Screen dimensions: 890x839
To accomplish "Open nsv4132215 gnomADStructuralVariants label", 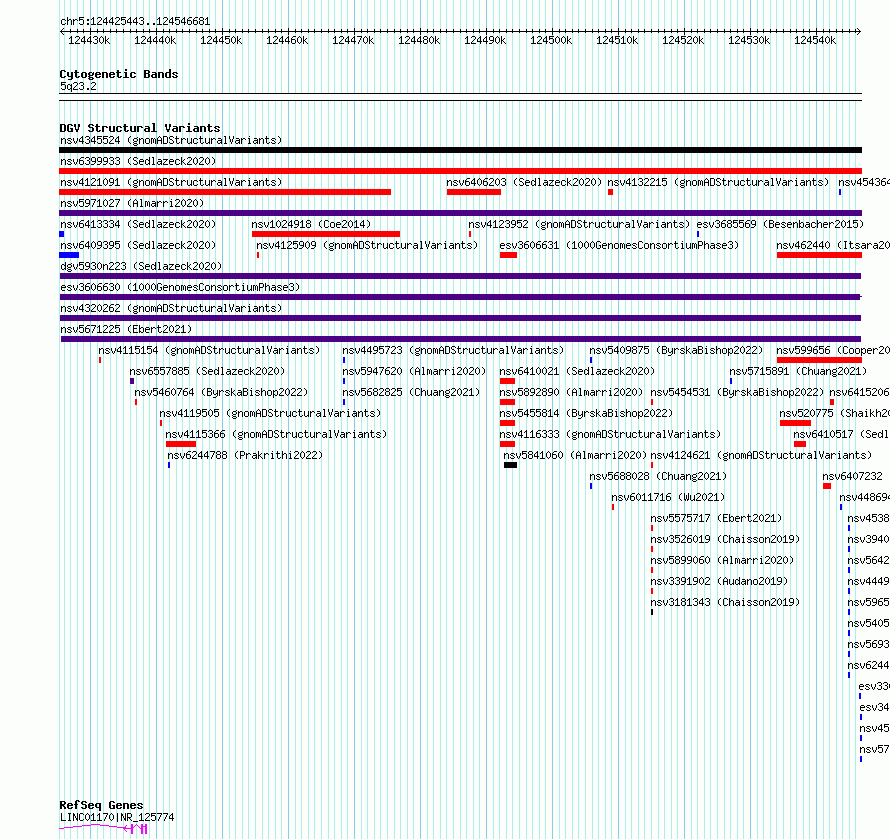I will 718,182.
